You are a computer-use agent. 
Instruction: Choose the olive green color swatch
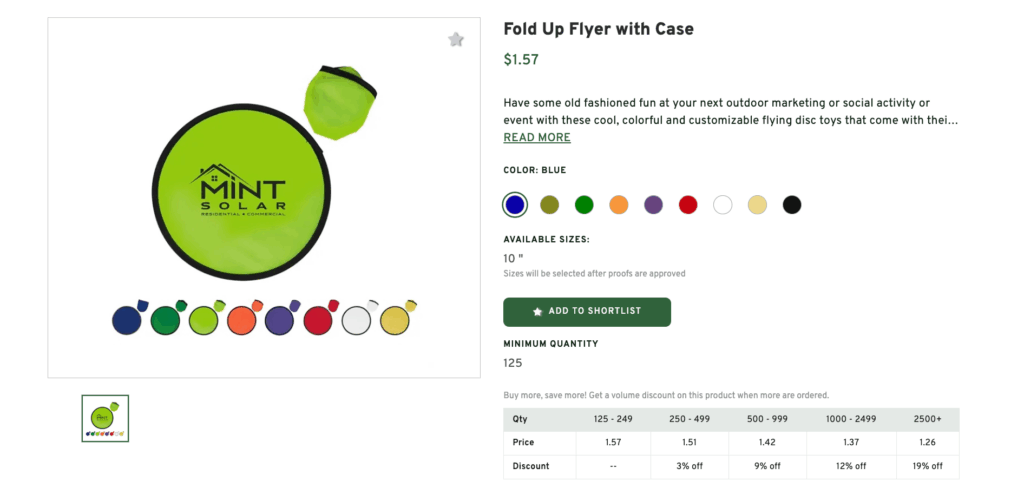549,205
